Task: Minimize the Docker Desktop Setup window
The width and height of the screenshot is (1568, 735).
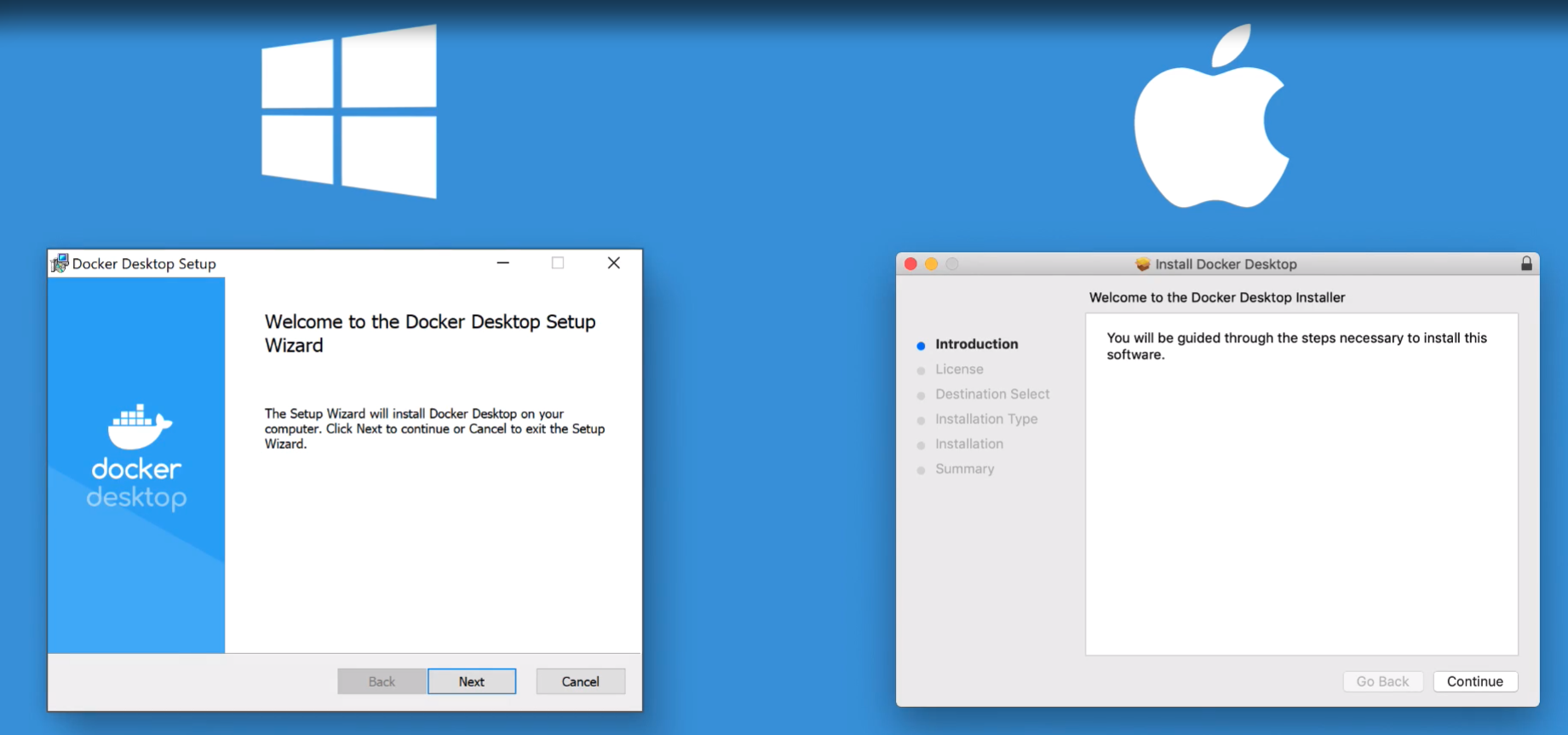Action: 503,263
